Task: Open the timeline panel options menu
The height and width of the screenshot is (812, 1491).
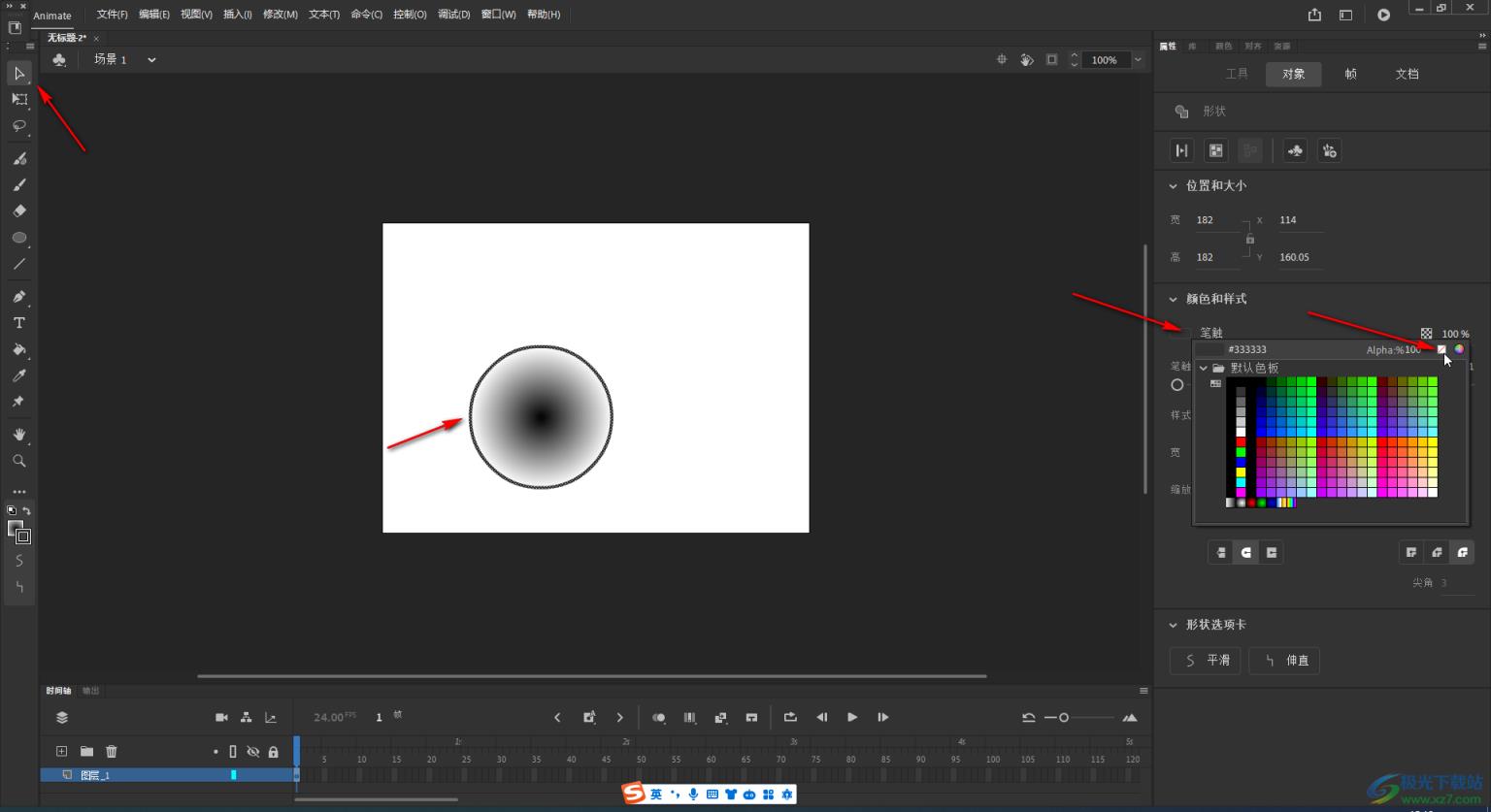Action: click(x=1143, y=691)
